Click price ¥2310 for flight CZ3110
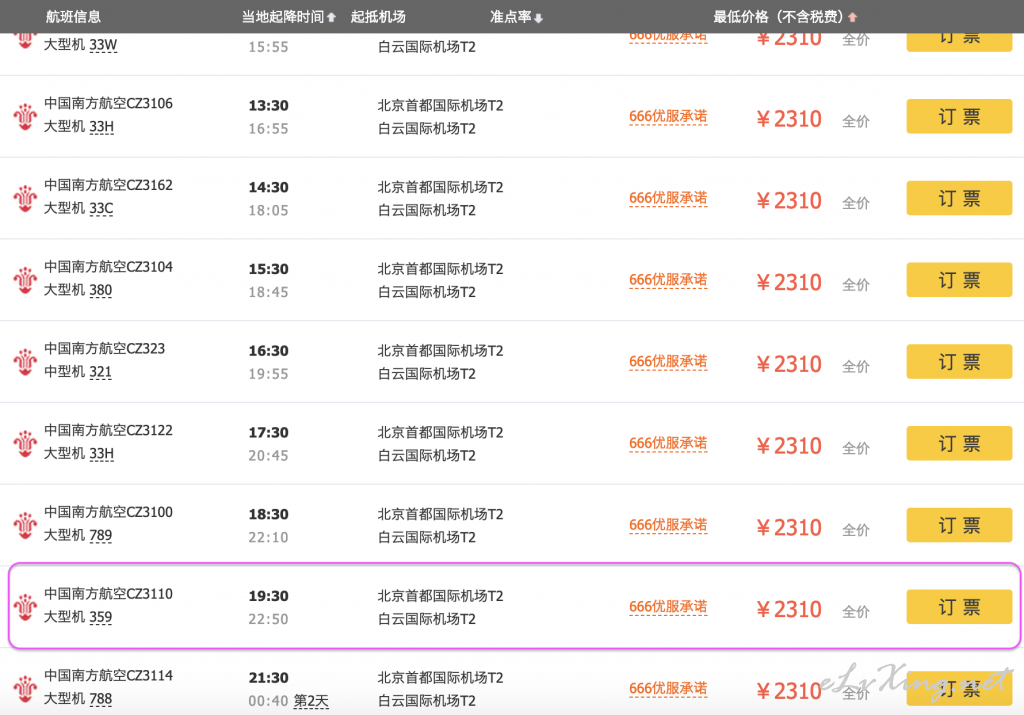Screen dimensions: 1024x715 coord(789,609)
